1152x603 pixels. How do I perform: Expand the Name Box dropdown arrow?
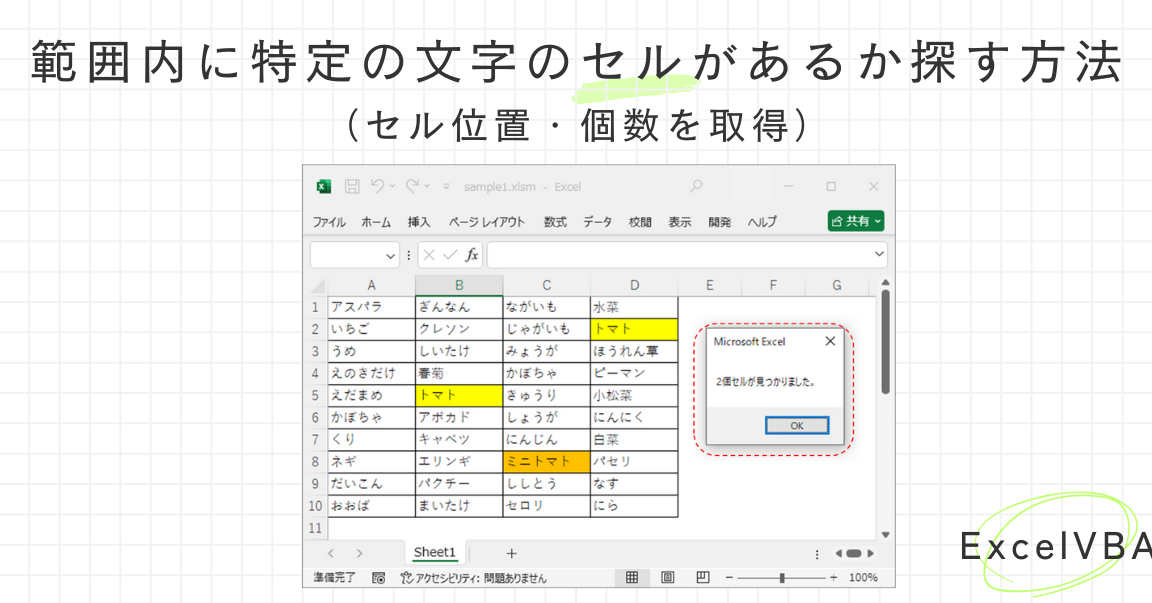click(390, 256)
